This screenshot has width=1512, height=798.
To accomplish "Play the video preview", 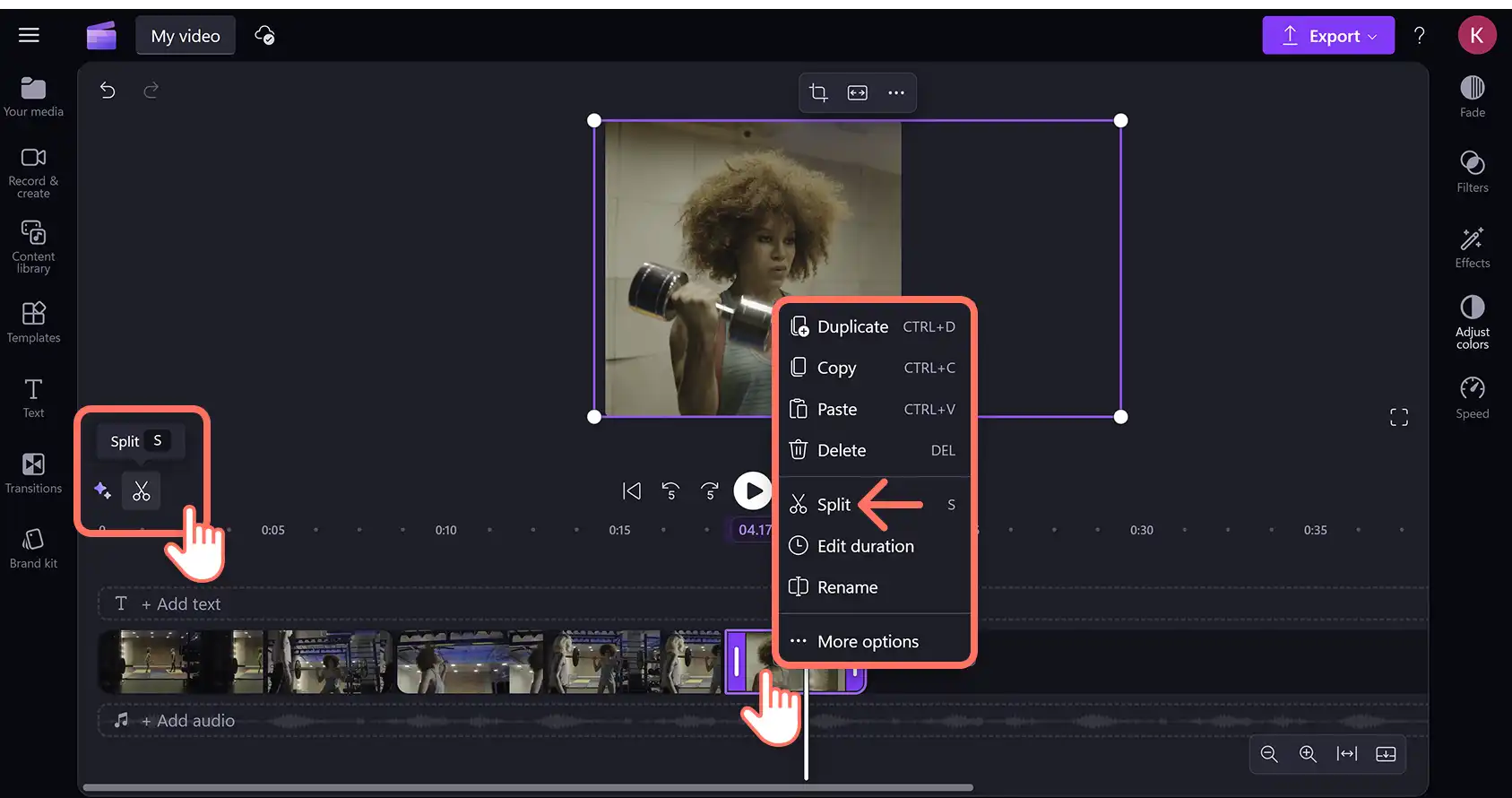I will pyautogui.click(x=753, y=490).
